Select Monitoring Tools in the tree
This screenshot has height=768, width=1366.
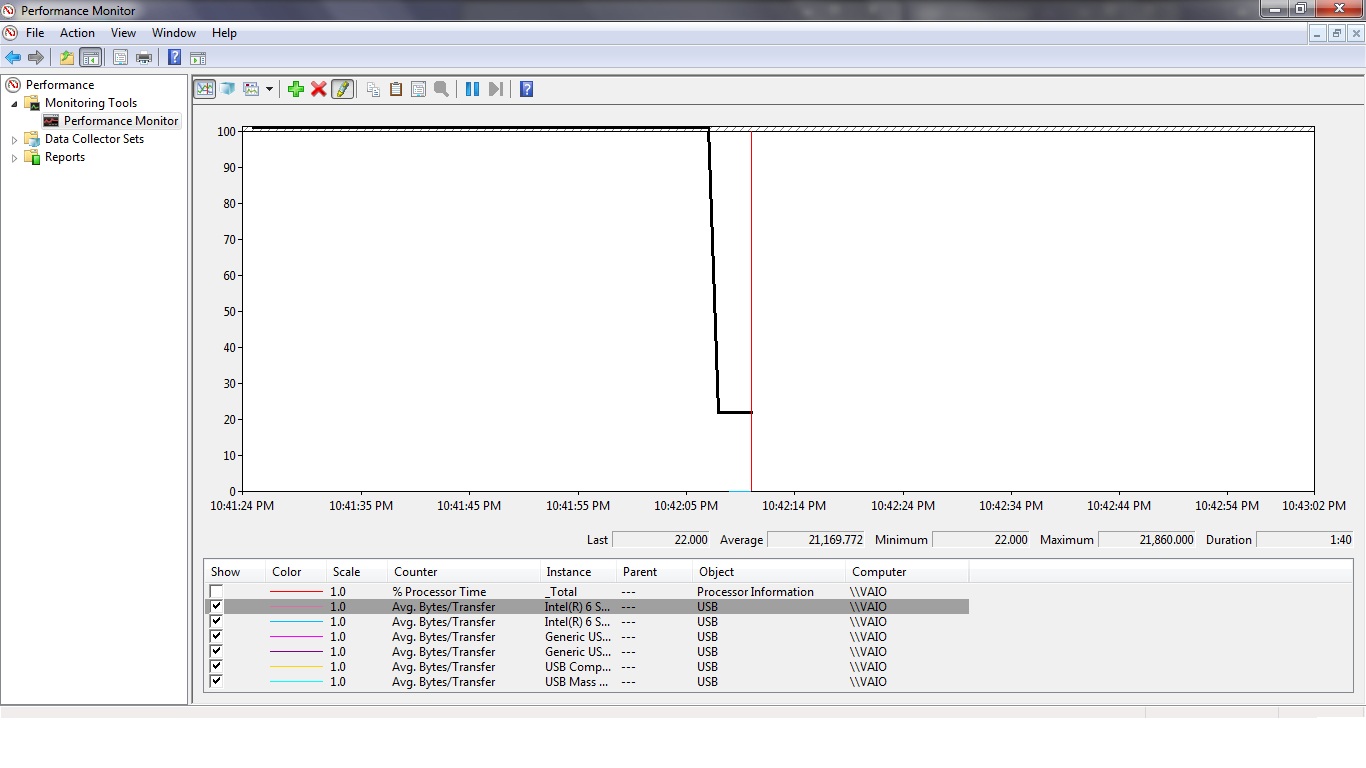91,103
